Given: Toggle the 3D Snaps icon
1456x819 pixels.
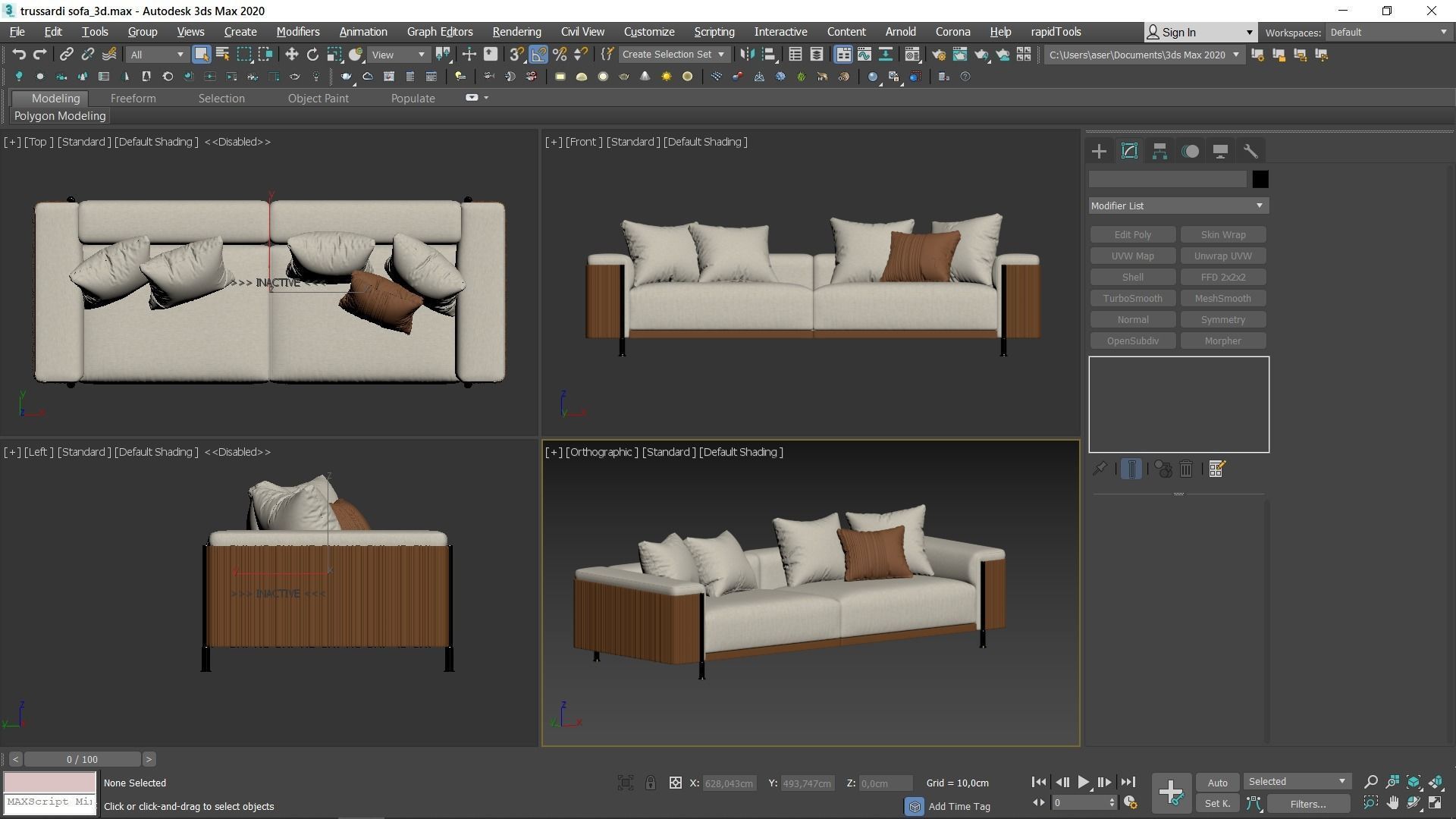Looking at the screenshot, I should tap(517, 54).
